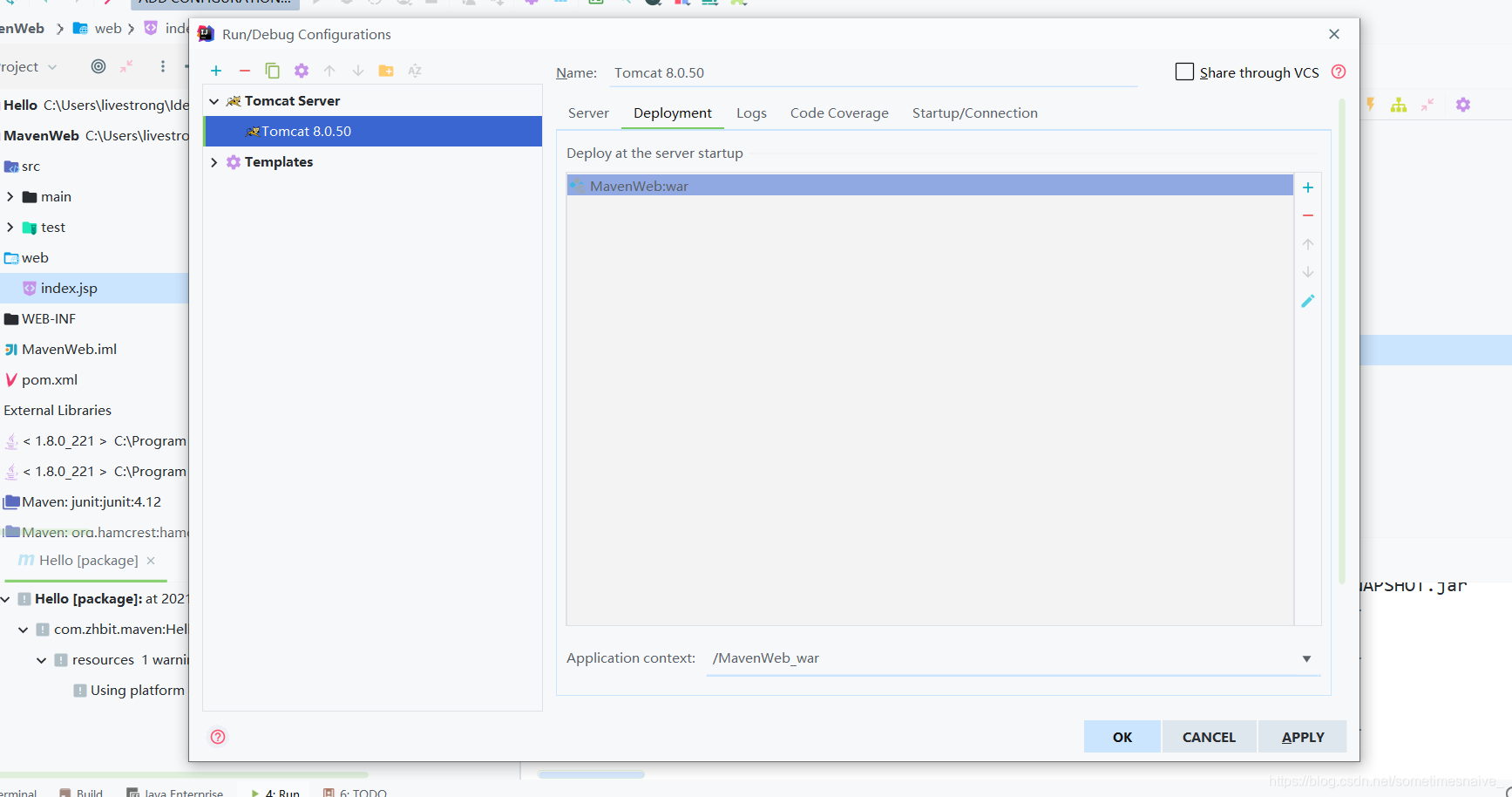The height and width of the screenshot is (797, 1512).
Task: Collapse com.zhbit.maven node
Action: pos(24,630)
